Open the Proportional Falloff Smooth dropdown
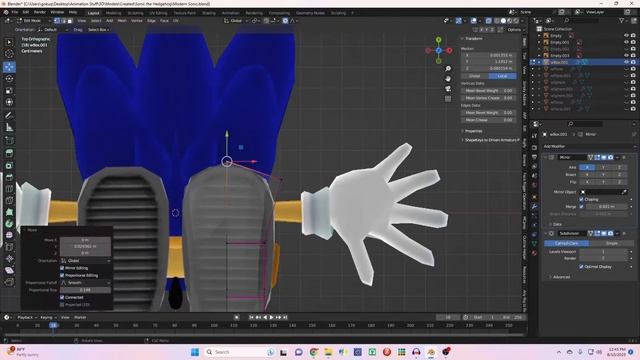This screenshot has height=360, width=640. click(x=86, y=282)
